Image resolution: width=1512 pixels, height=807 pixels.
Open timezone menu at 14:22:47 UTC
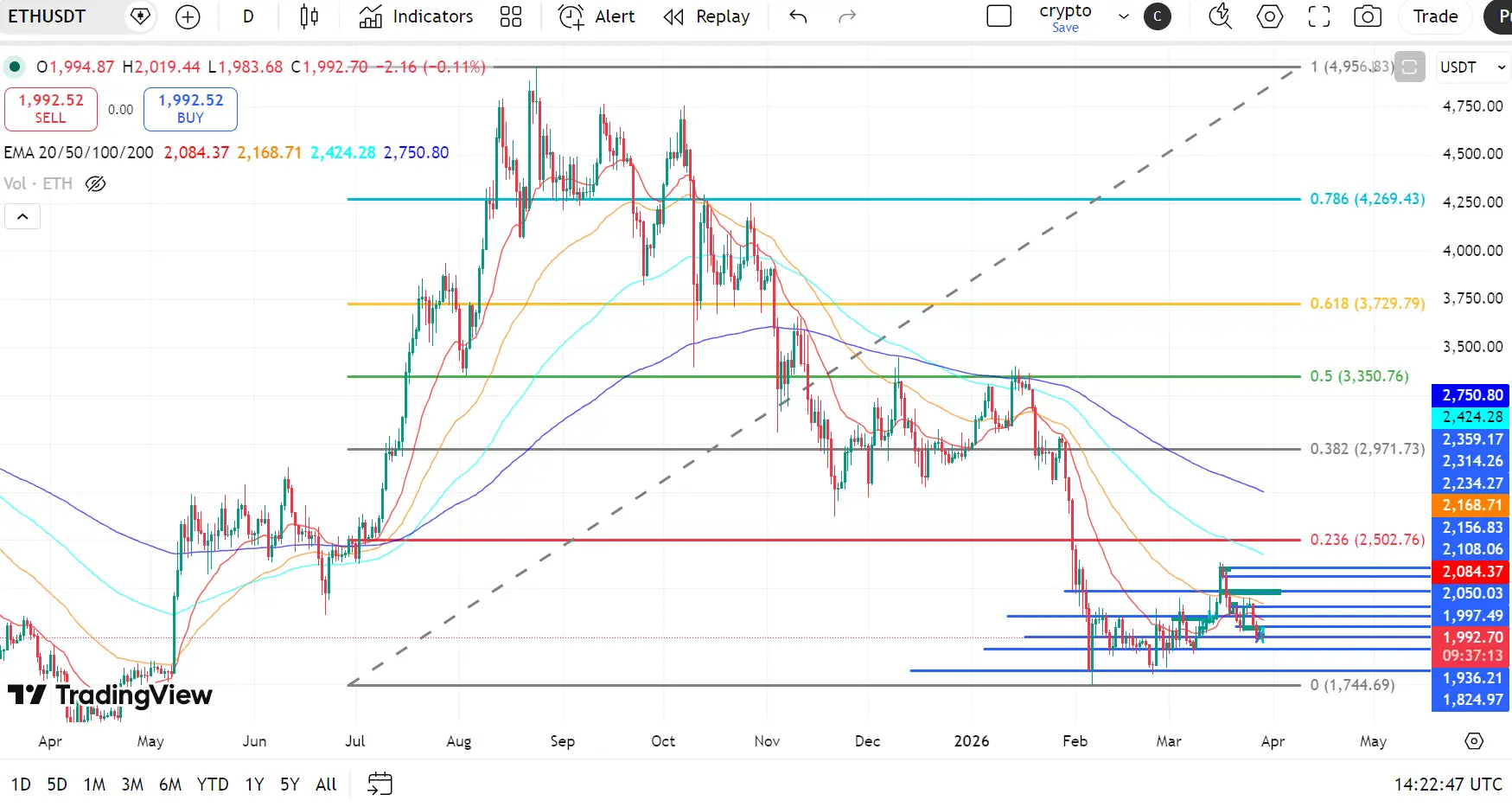1448,785
